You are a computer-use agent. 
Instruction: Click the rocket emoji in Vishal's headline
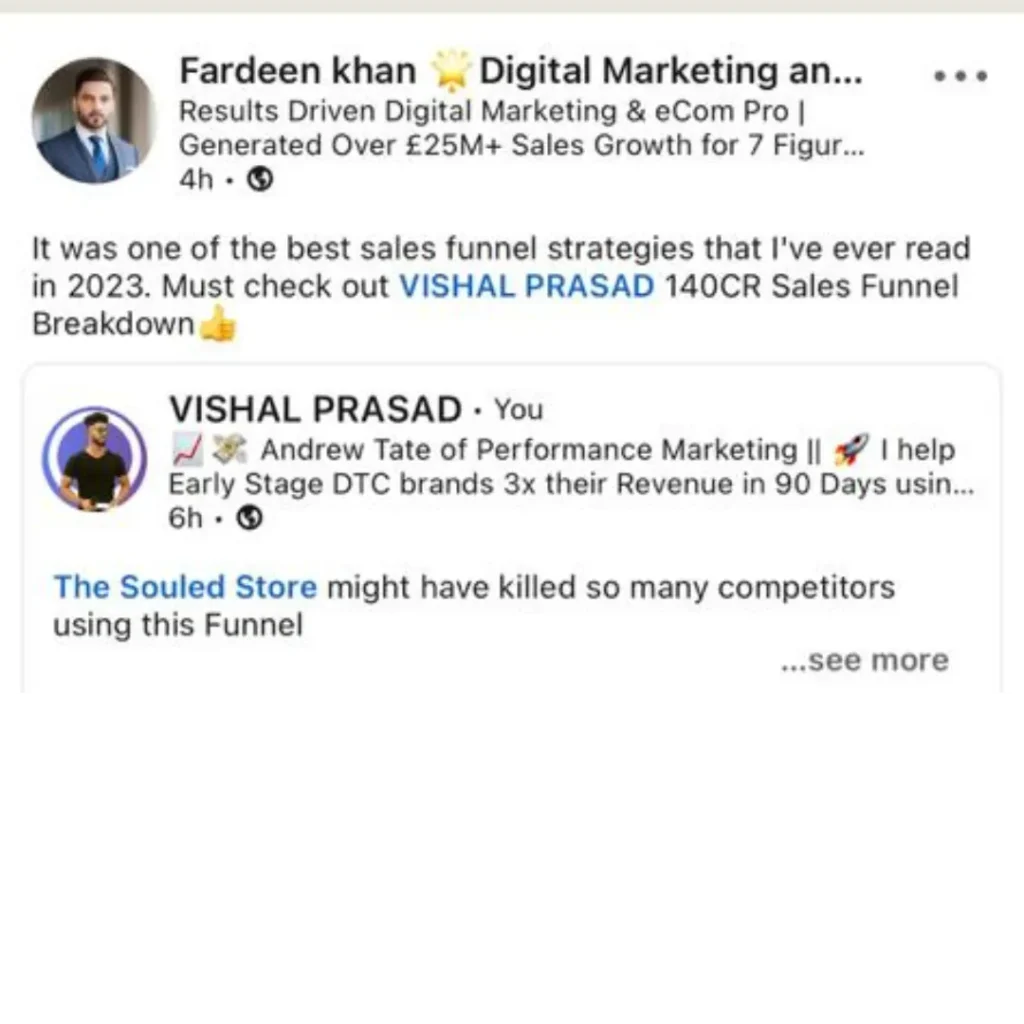(852, 450)
